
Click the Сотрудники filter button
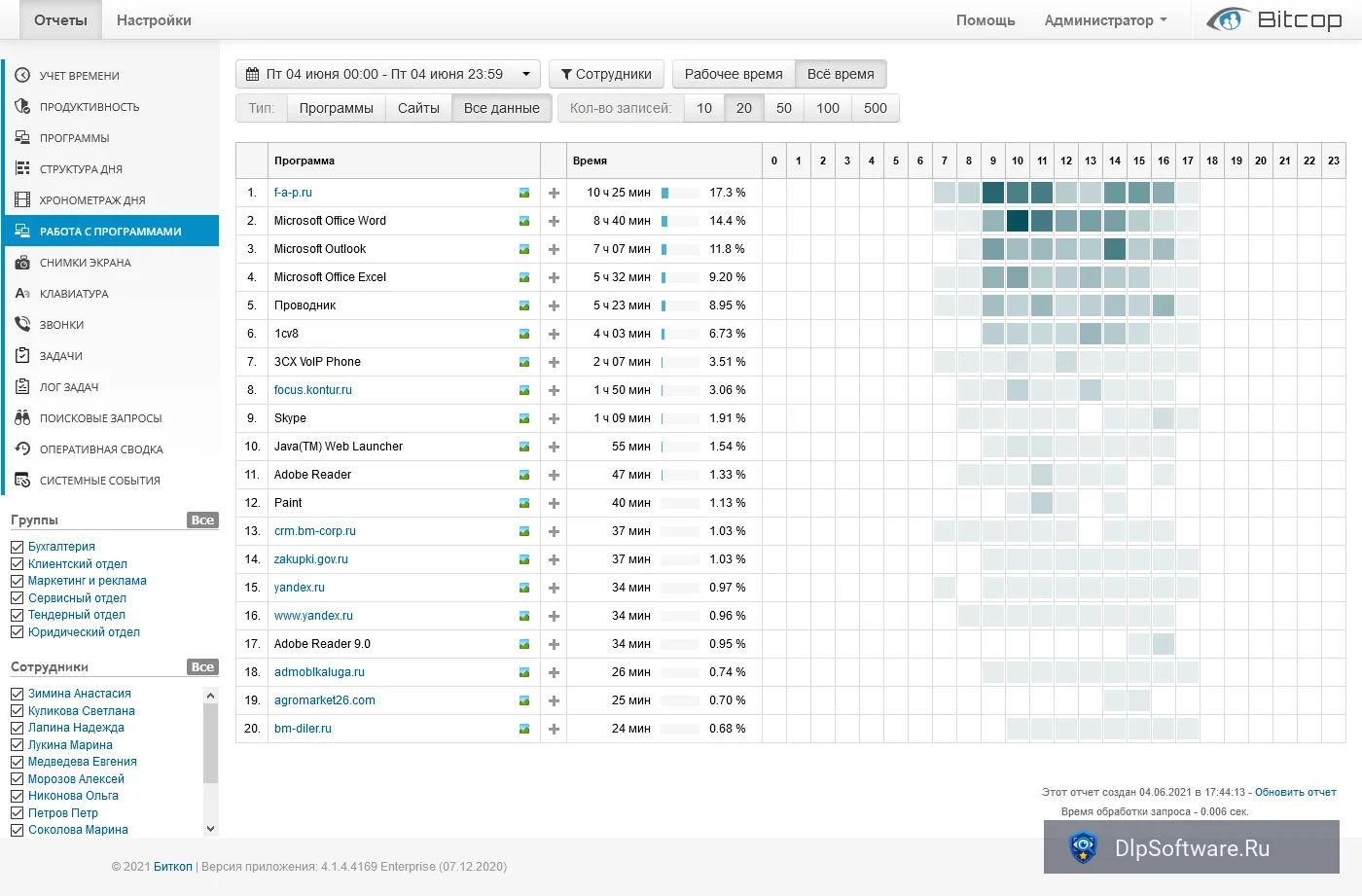coord(606,74)
